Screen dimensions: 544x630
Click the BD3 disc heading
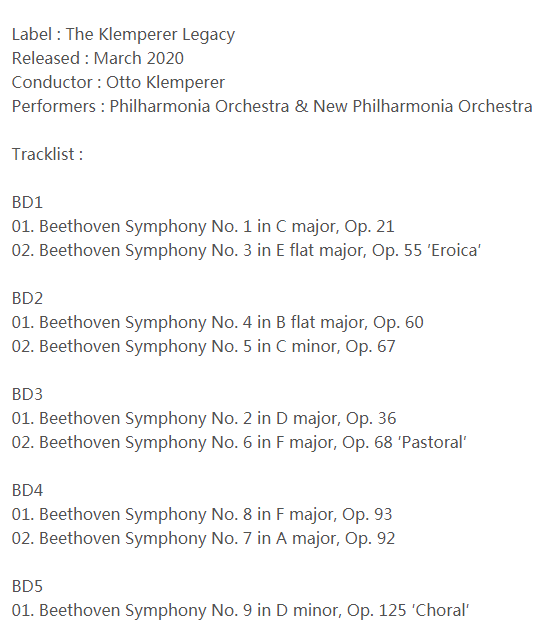coord(27,394)
